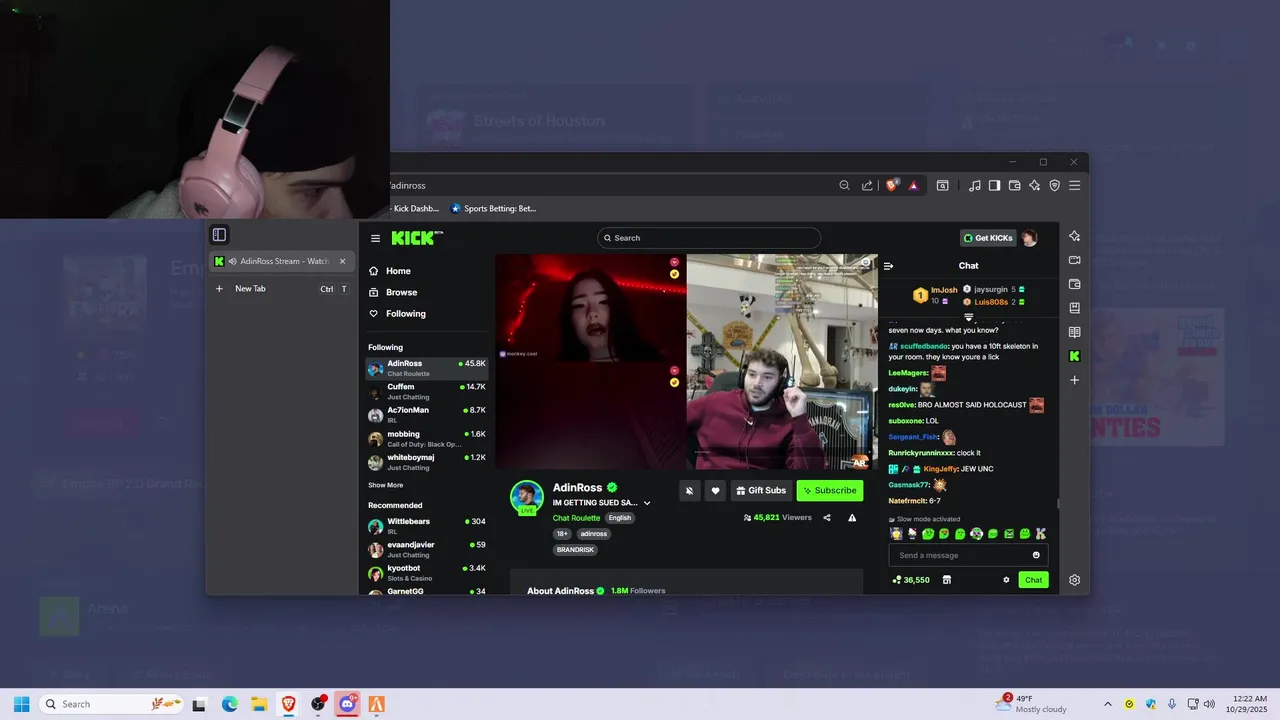Click the Get KICKs button
Image resolution: width=1280 pixels, height=720 pixels.
click(989, 238)
